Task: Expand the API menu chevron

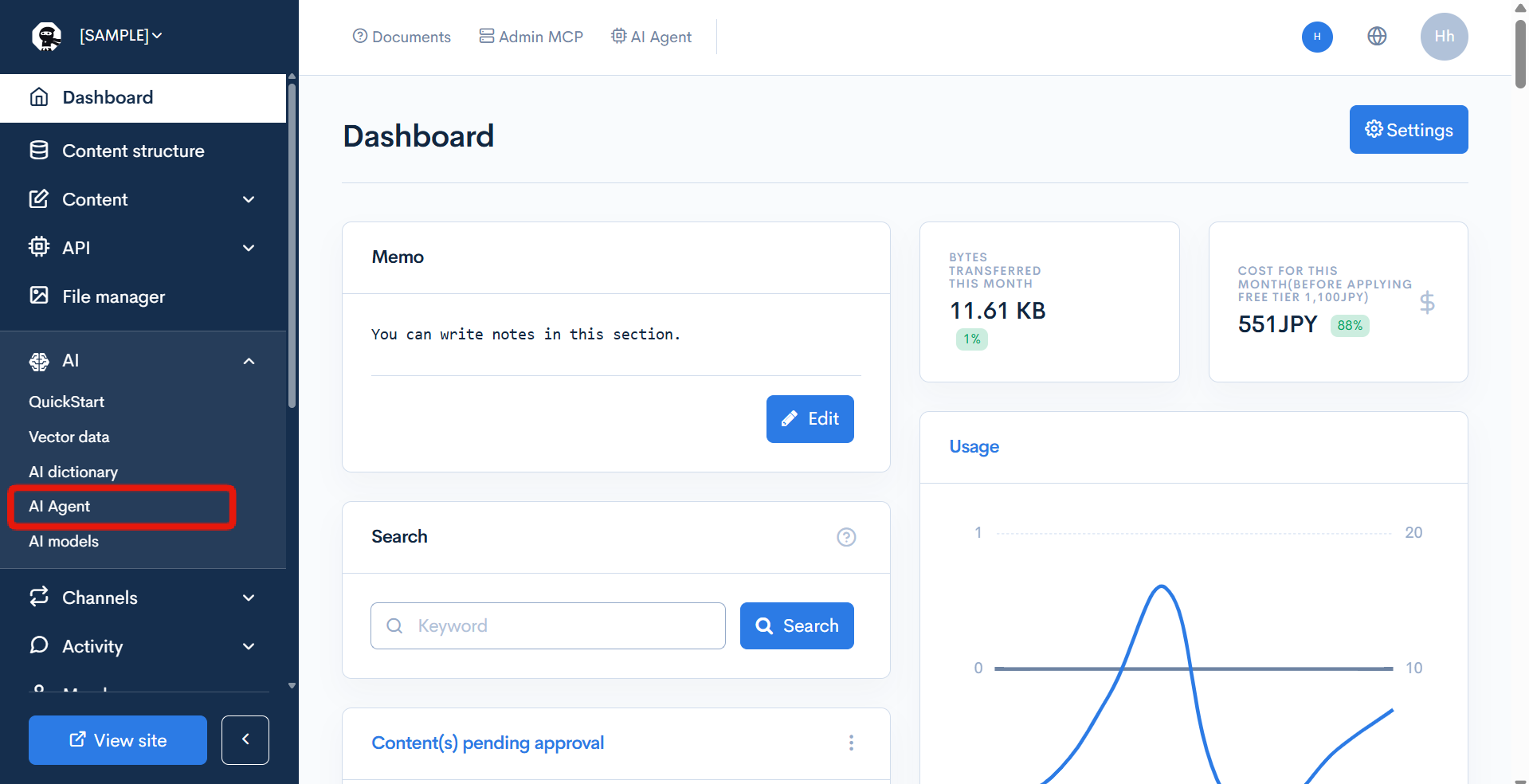Action: (x=249, y=248)
